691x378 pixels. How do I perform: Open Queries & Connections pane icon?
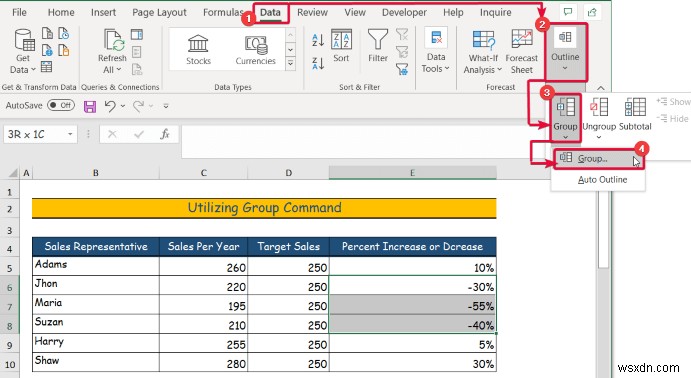click(x=137, y=34)
